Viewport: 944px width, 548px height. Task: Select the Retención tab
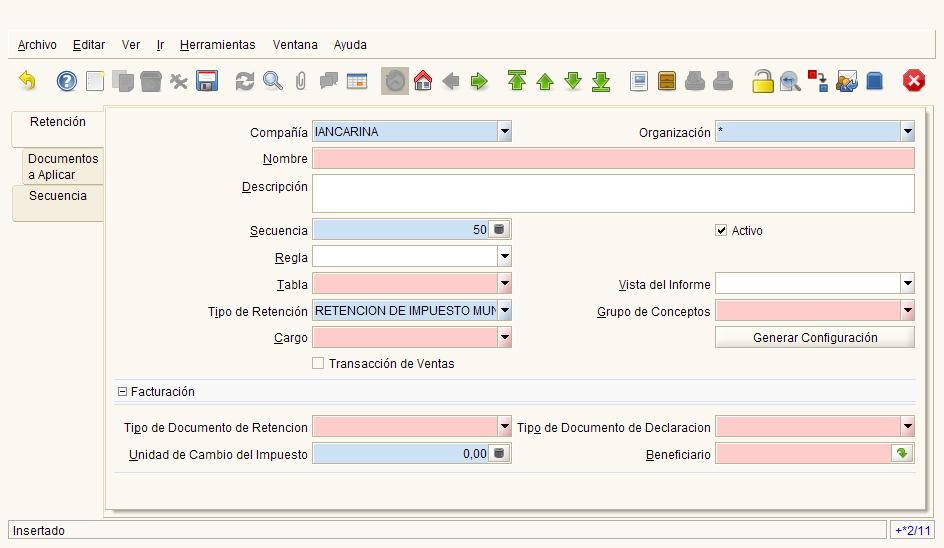pyautogui.click(x=58, y=128)
